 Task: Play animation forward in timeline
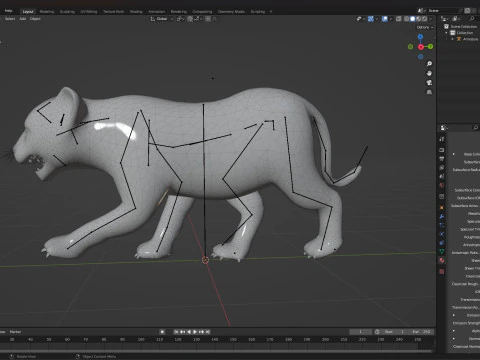195,332
